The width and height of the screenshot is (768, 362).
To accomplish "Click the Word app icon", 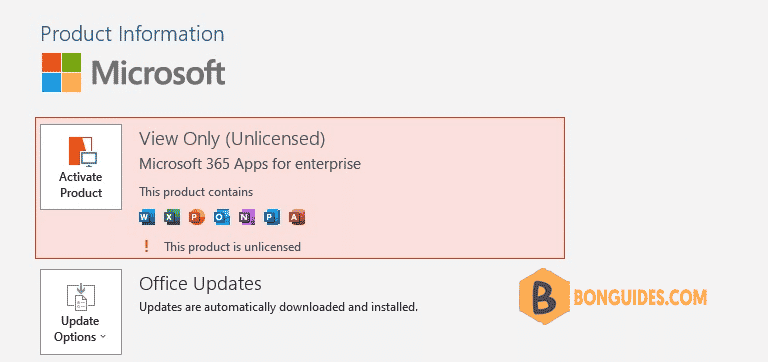I will pyautogui.click(x=147, y=217).
